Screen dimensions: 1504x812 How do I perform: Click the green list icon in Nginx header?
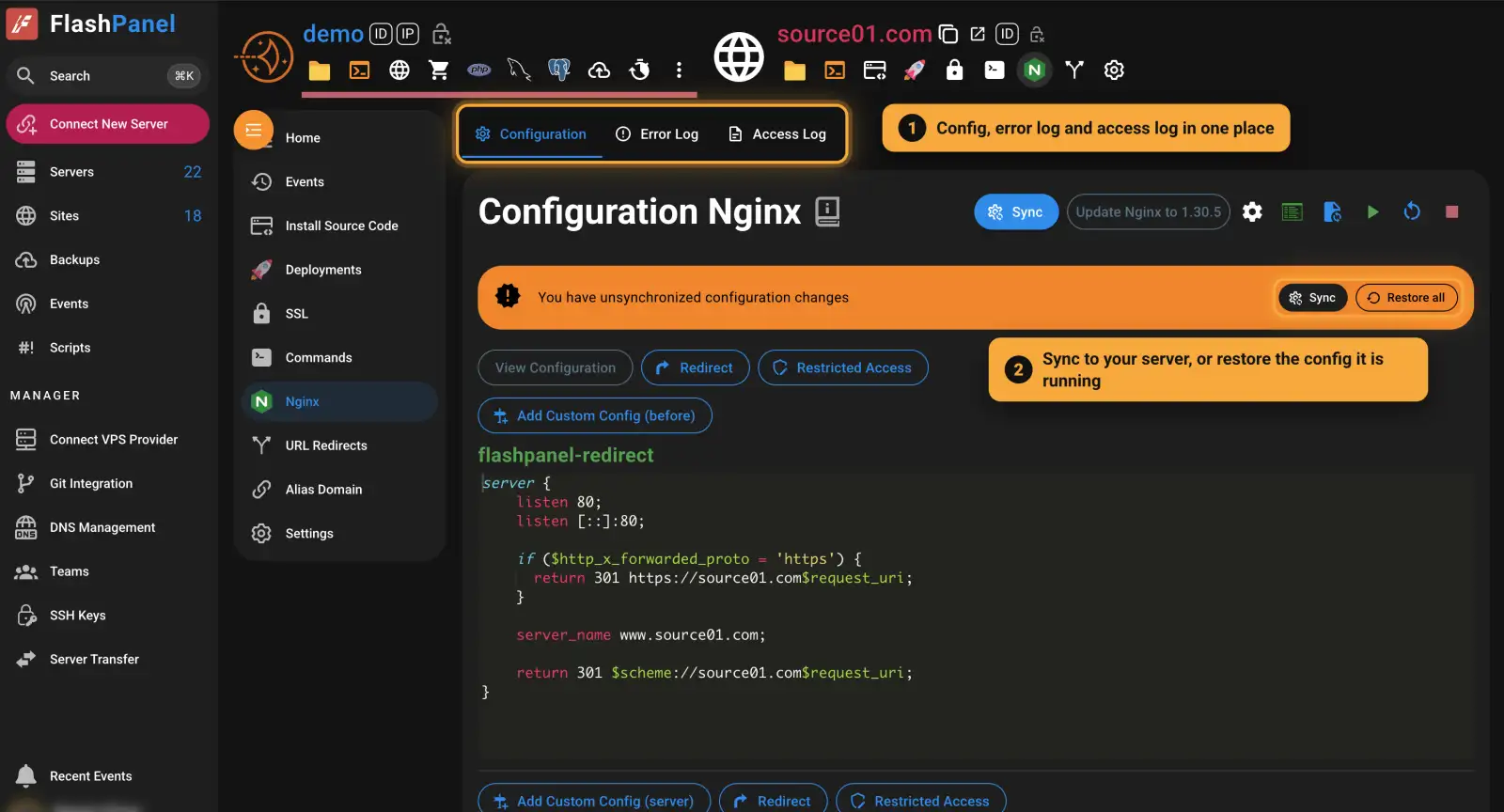pos(1292,212)
